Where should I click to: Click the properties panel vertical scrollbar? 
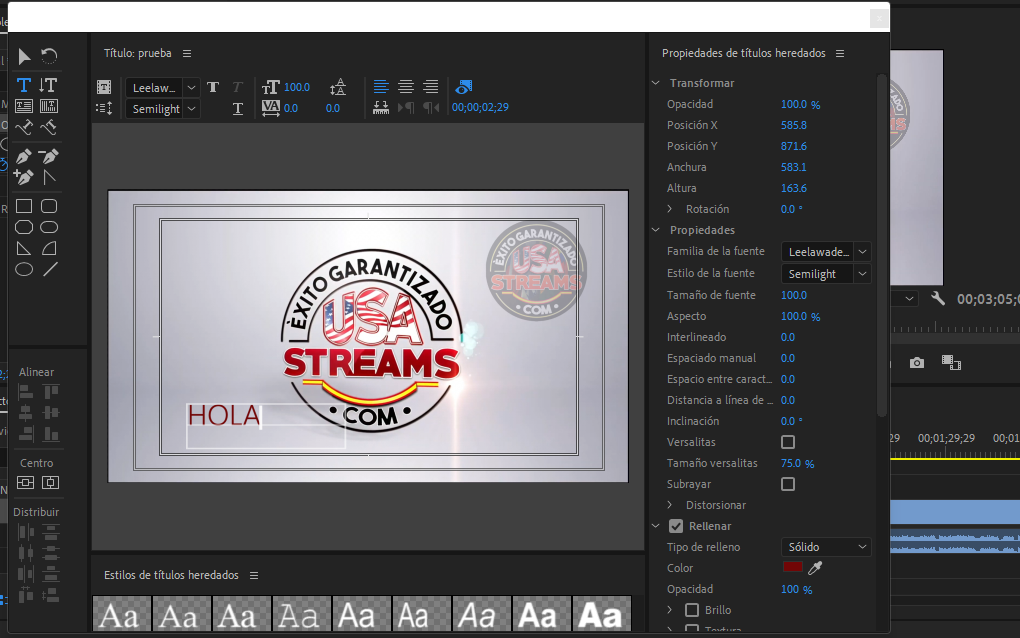point(881,246)
